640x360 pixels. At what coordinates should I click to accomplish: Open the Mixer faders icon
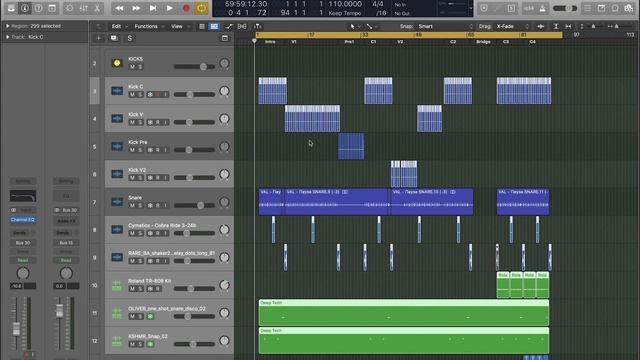pos(84,8)
